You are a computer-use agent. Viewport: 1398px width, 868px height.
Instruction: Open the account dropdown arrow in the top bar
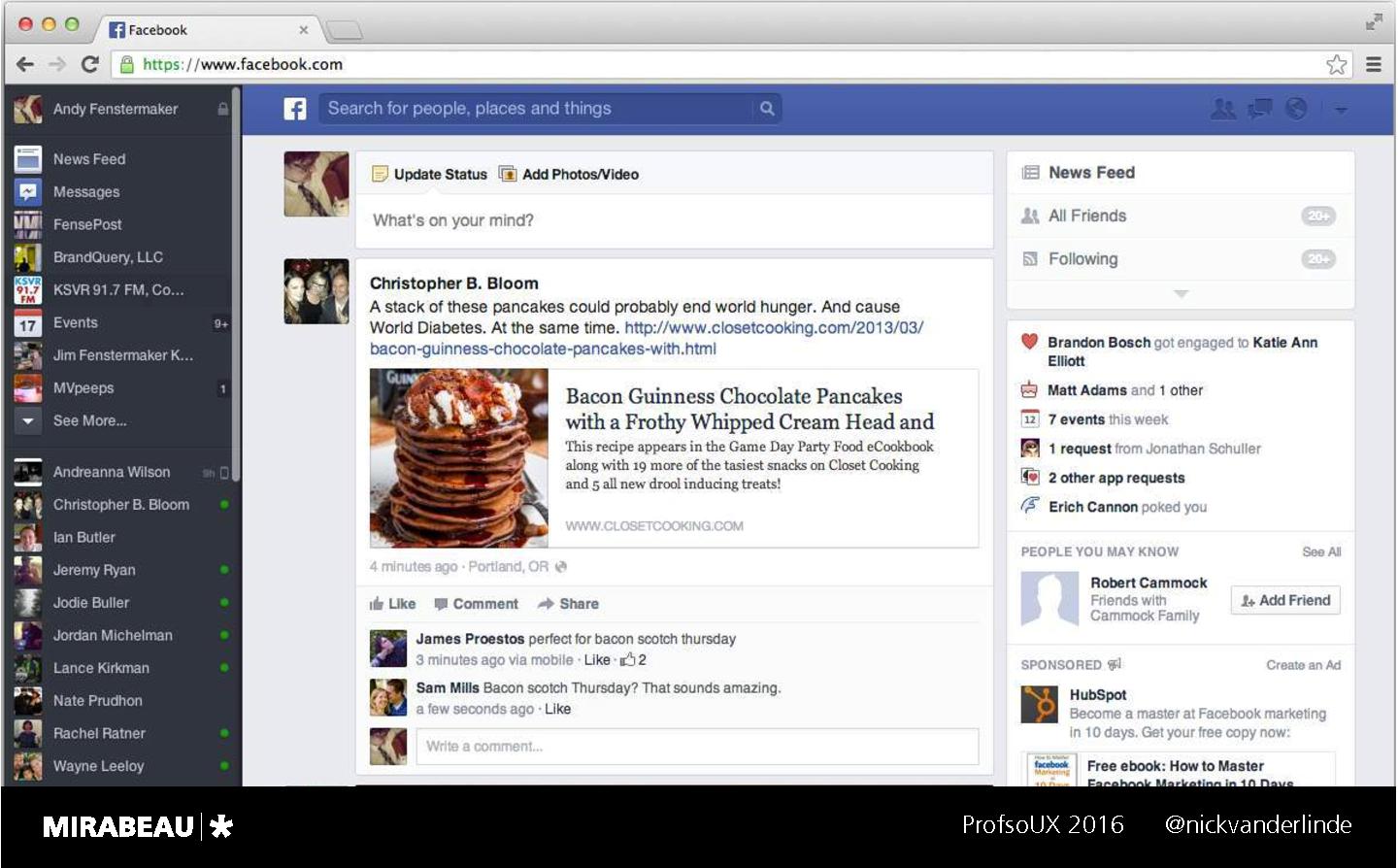tap(1341, 110)
